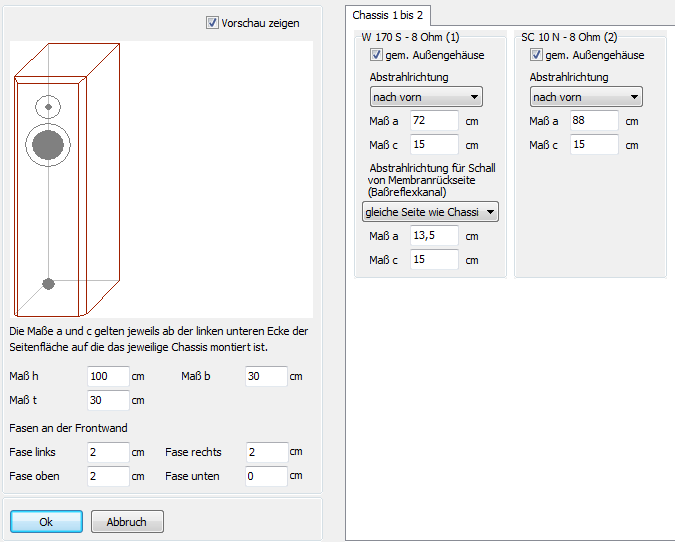Click the Fase unten field showing 0

(x=266, y=476)
